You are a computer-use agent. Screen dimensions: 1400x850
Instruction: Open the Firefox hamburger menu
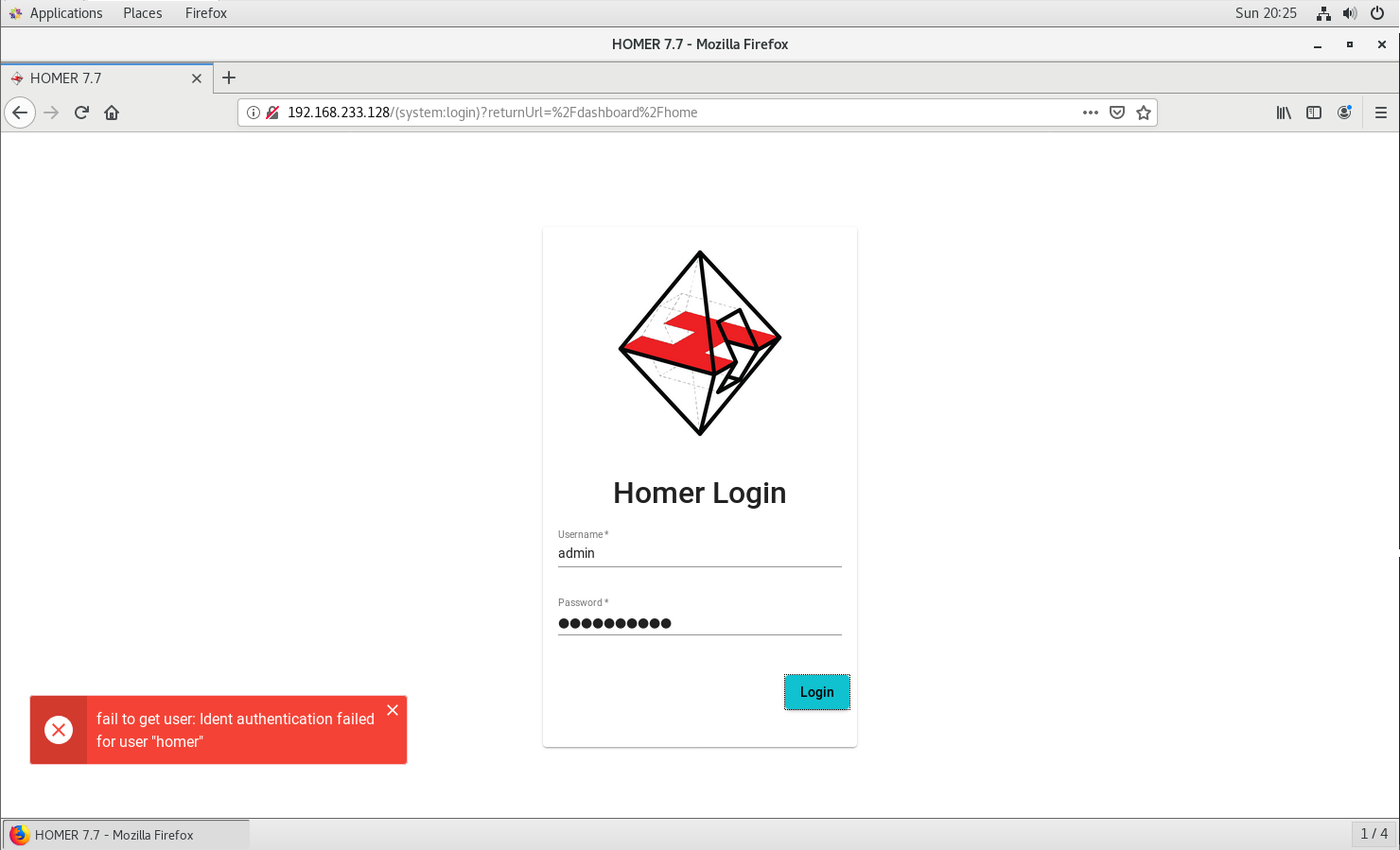coord(1381,113)
